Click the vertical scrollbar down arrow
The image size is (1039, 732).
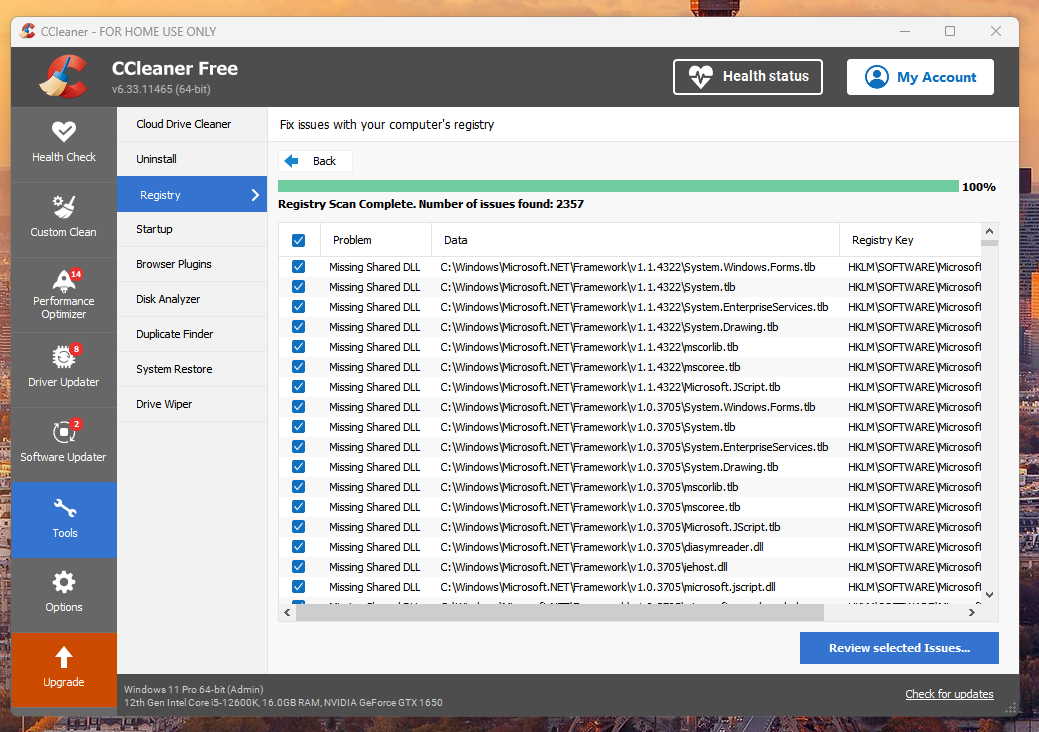pyautogui.click(x=989, y=595)
